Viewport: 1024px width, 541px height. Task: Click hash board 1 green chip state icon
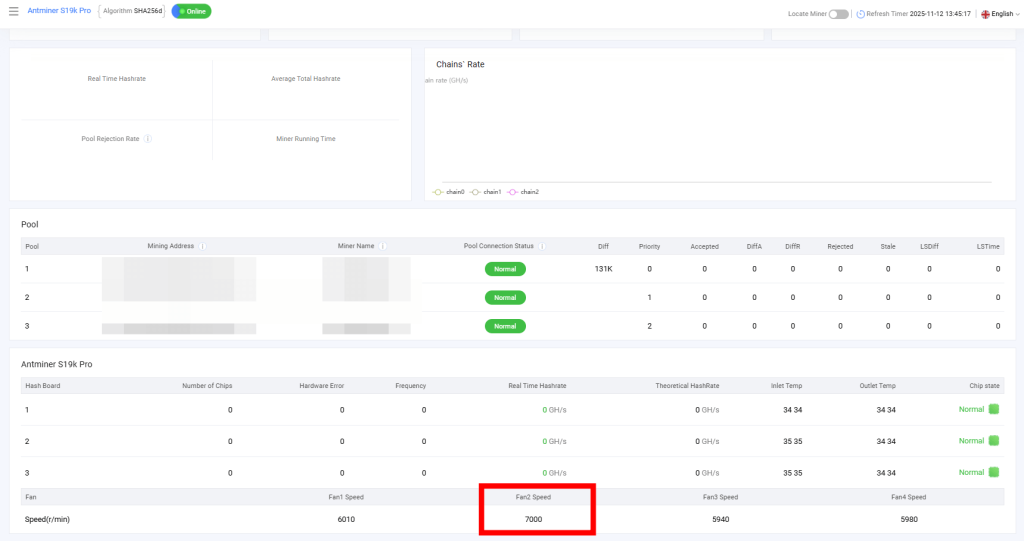click(x=994, y=409)
